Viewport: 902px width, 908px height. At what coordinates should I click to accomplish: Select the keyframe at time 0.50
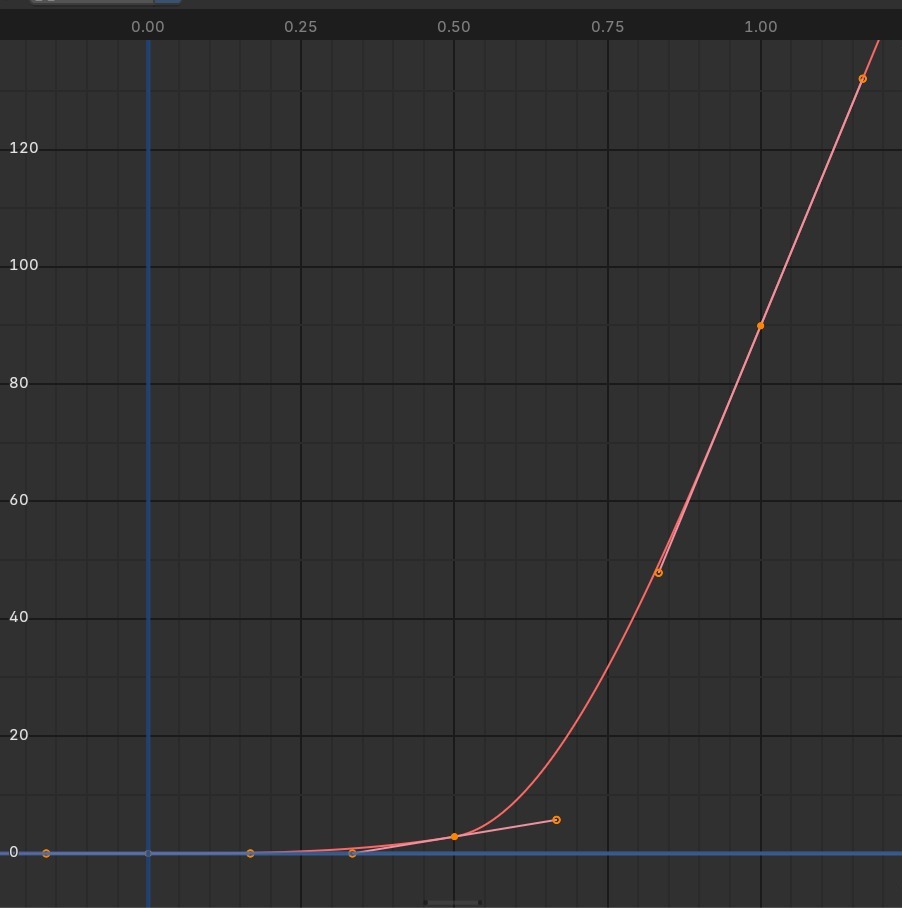[454, 837]
